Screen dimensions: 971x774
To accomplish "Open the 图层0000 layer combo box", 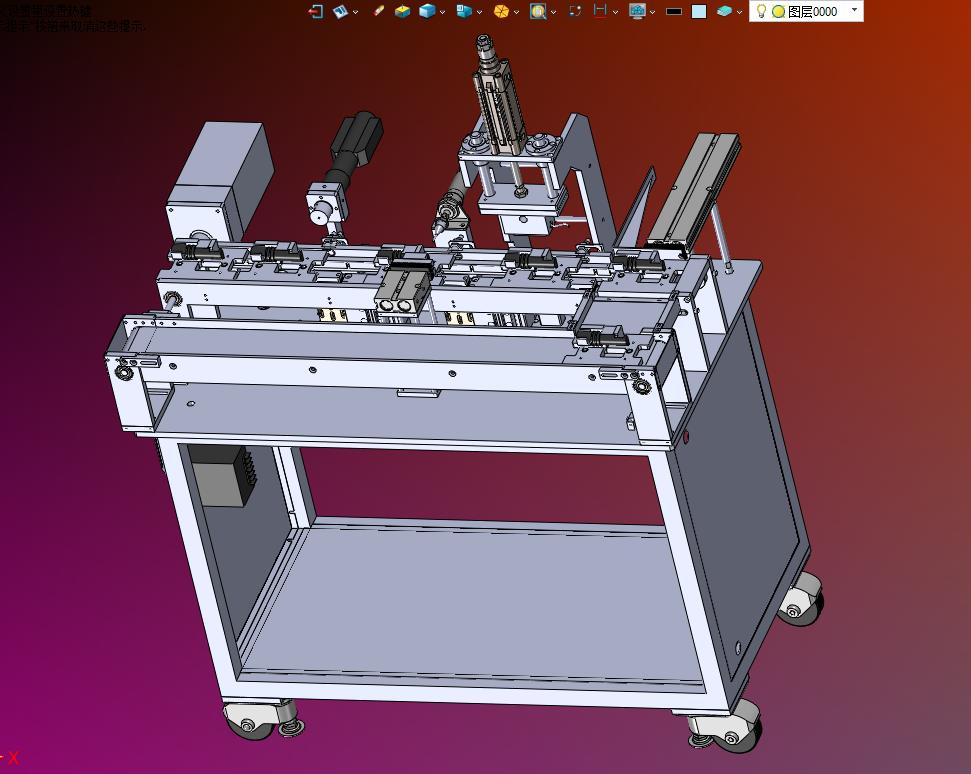I will tap(806, 11).
